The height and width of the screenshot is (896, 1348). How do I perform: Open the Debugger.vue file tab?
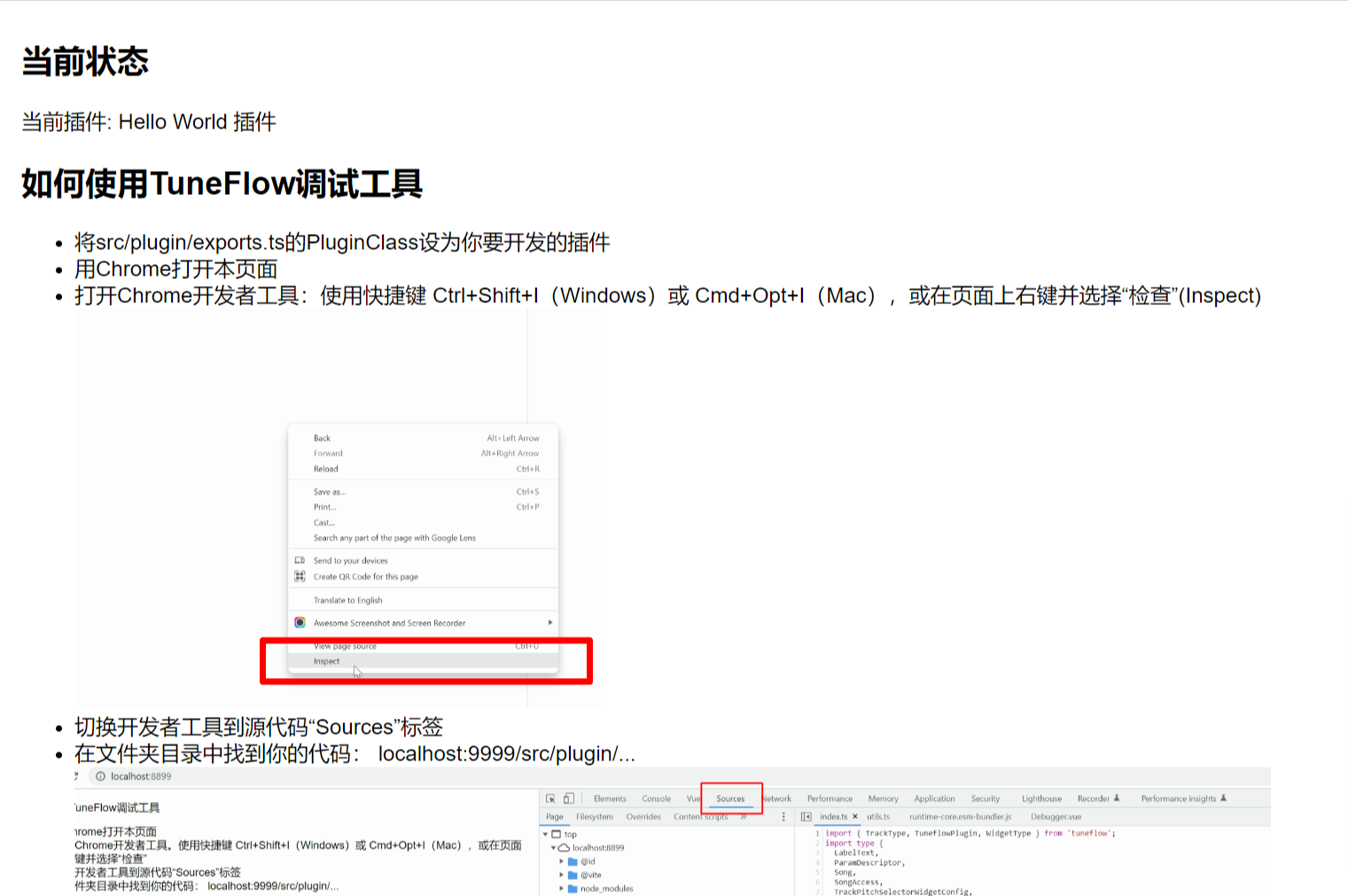[x=1056, y=817]
